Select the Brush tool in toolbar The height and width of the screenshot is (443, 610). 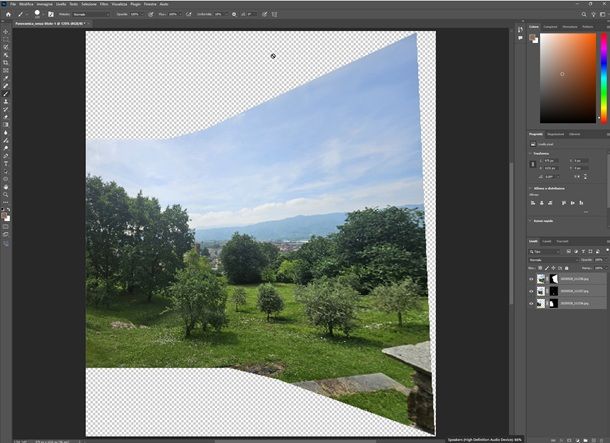coord(5,94)
